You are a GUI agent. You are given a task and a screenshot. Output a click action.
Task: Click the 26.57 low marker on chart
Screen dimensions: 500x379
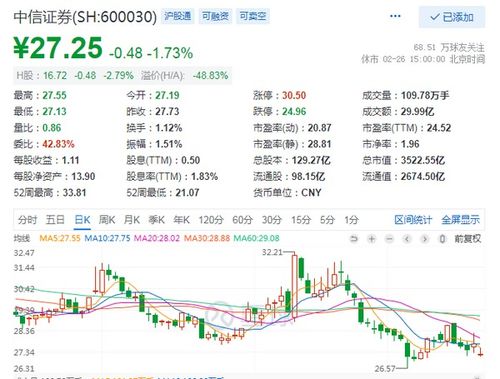385,369
